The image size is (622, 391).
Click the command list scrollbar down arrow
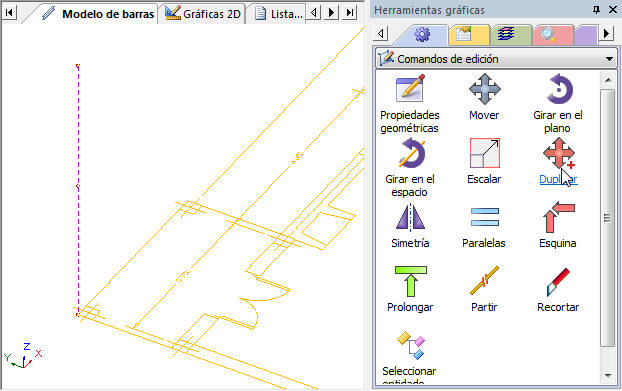[608, 375]
